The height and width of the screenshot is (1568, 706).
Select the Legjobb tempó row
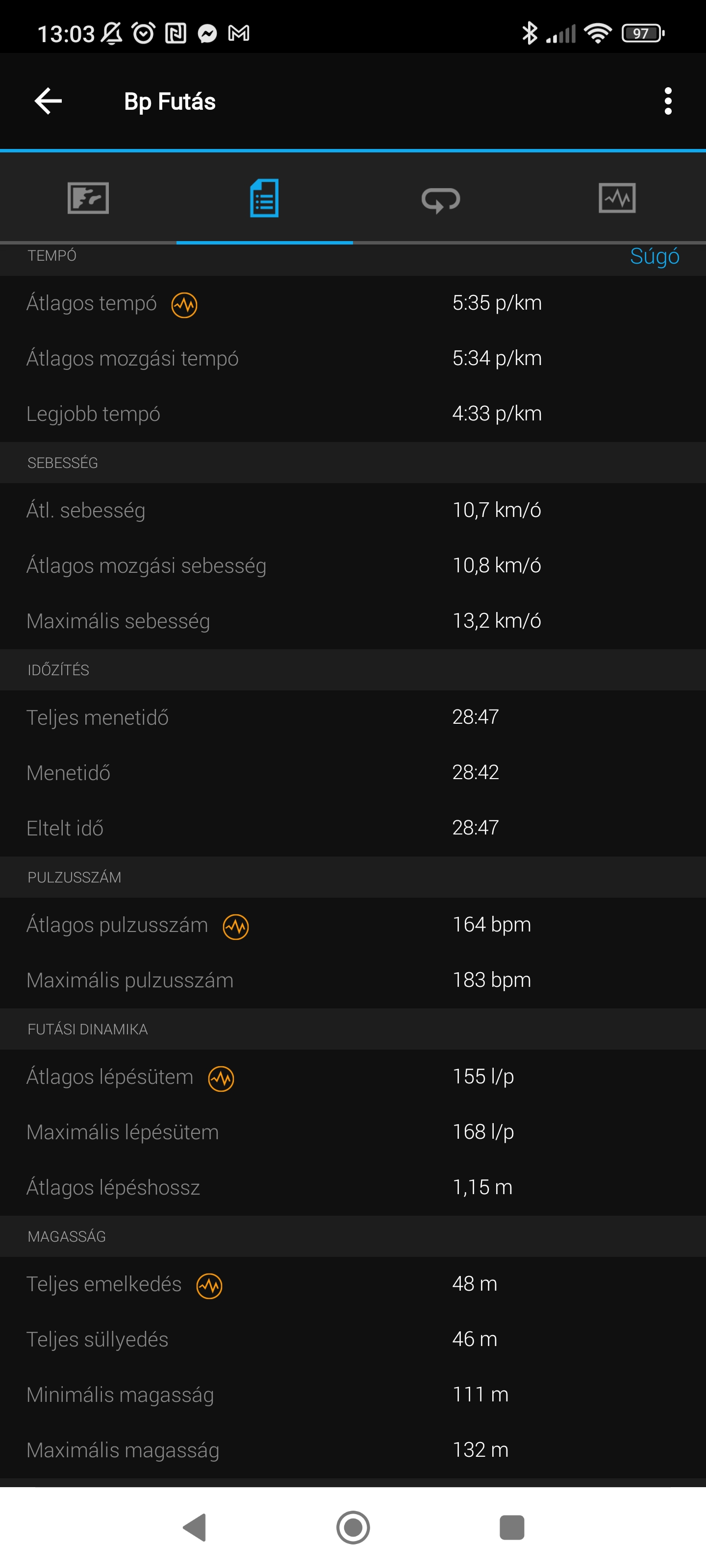pos(353,414)
